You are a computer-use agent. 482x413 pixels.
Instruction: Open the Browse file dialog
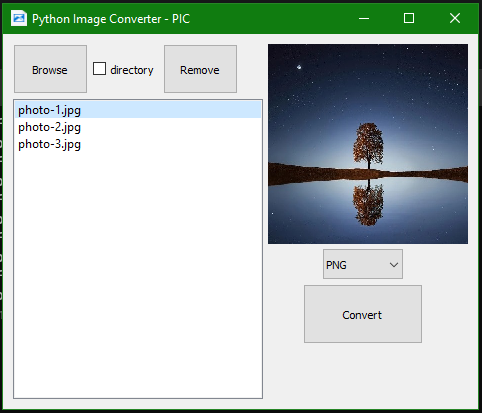click(50, 69)
